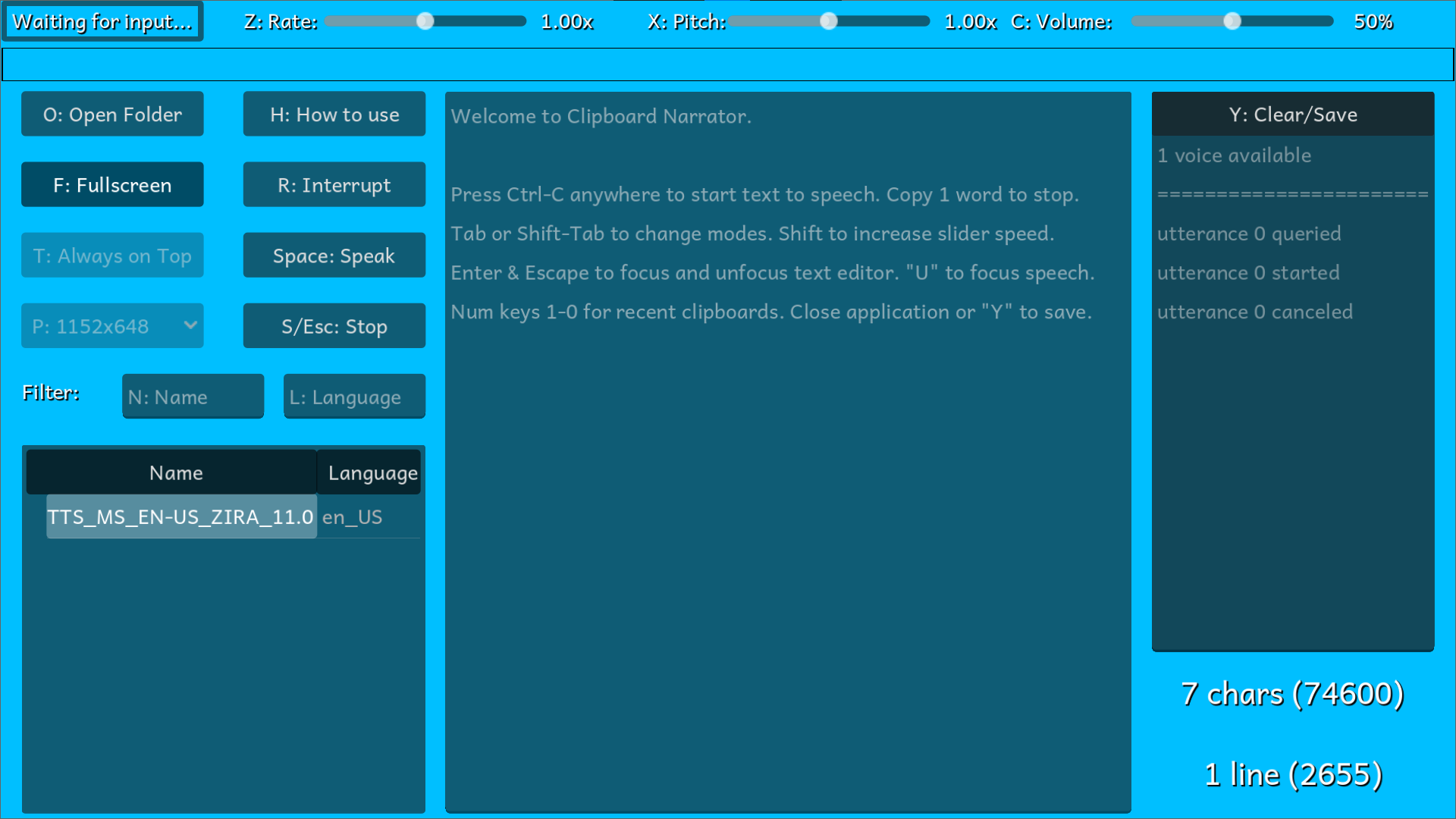Open the 1152x648 resolution dropdown
The width and height of the screenshot is (1456, 819).
pos(102,326)
